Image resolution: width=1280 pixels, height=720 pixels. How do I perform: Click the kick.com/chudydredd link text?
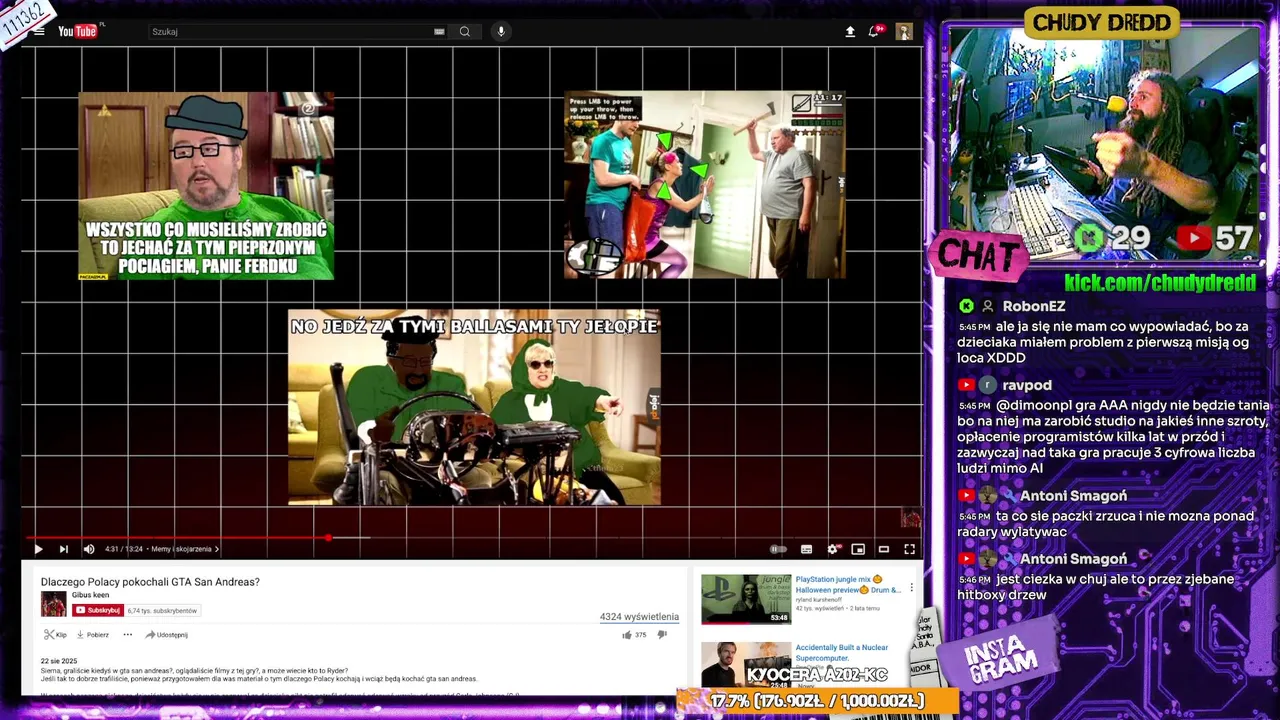click(x=1160, y=283)
